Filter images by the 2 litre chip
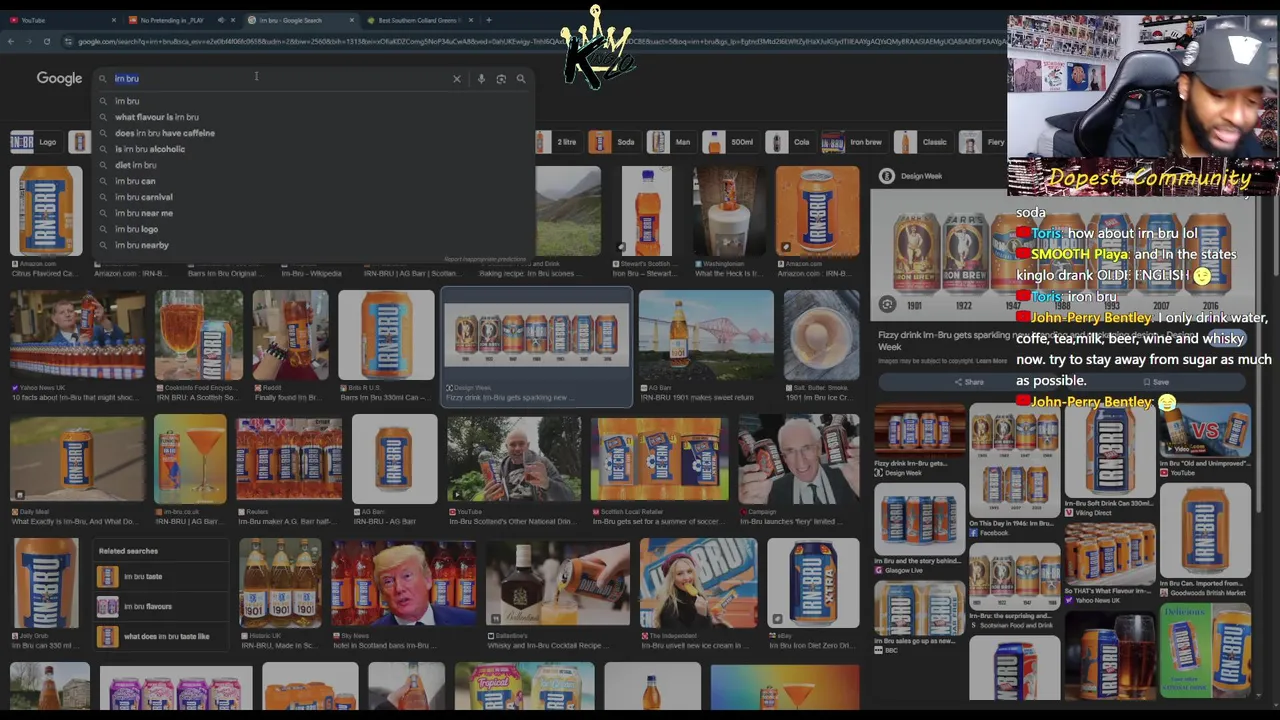Screen dimensions: 1280x720 click(559, 142)
